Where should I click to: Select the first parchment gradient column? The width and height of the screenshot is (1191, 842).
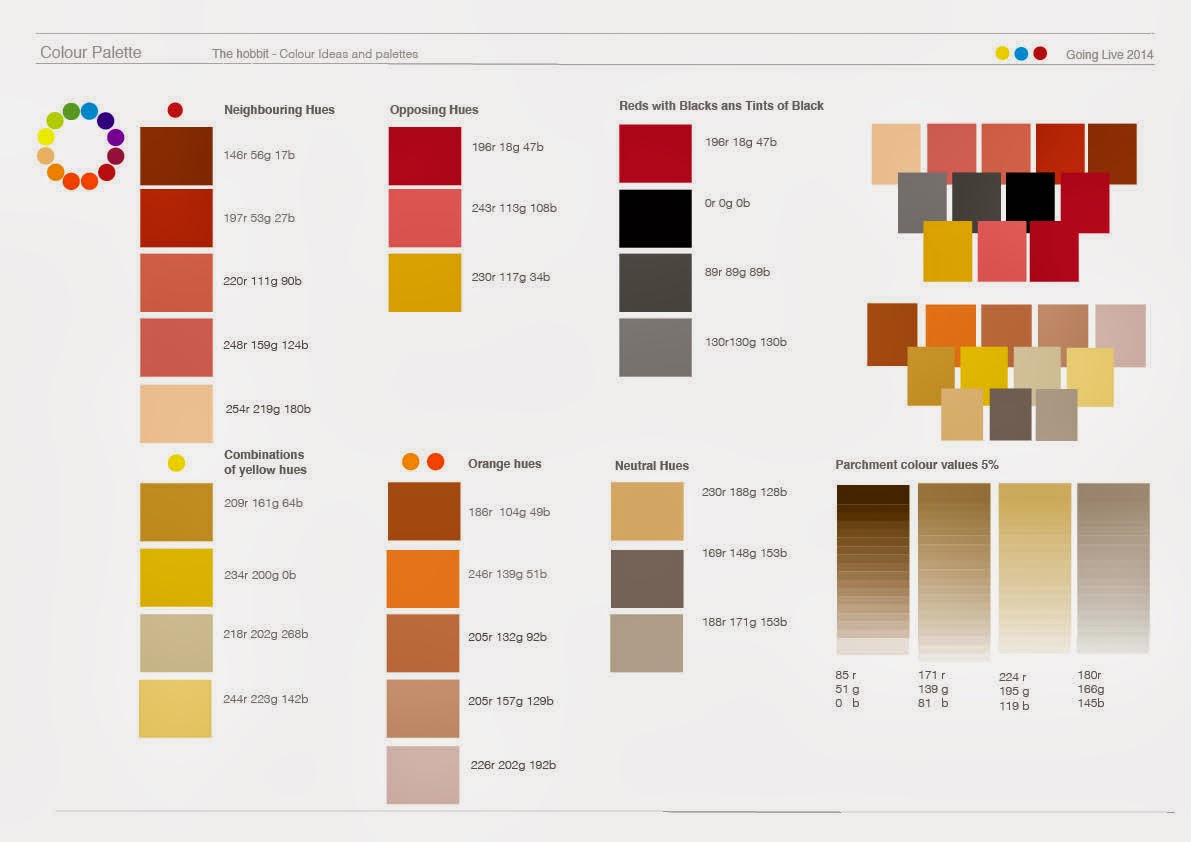click(x=872, y=565)
